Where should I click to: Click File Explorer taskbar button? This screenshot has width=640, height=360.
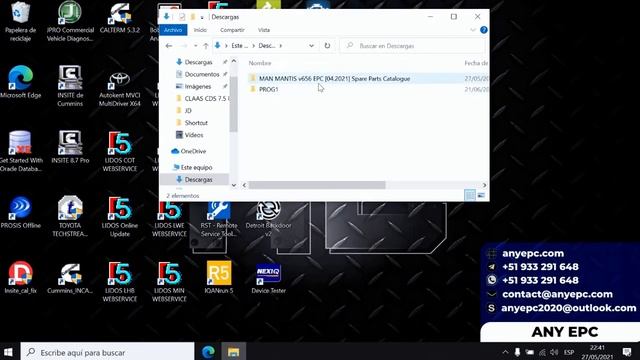[233, 352]
